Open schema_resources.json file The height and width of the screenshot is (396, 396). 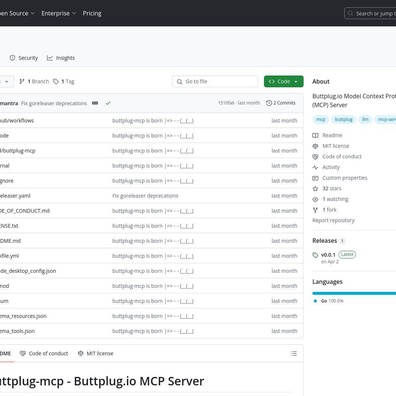point(23,316)
